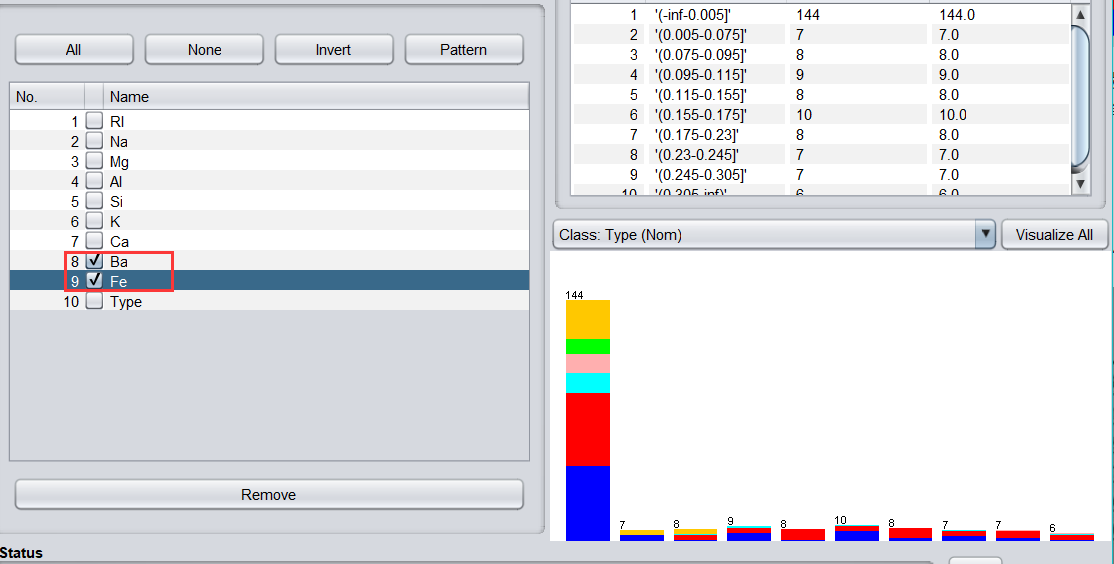Select the RI attribute row name
Image resolution: width=1114 pixels, height=564 pixels.
117,121
